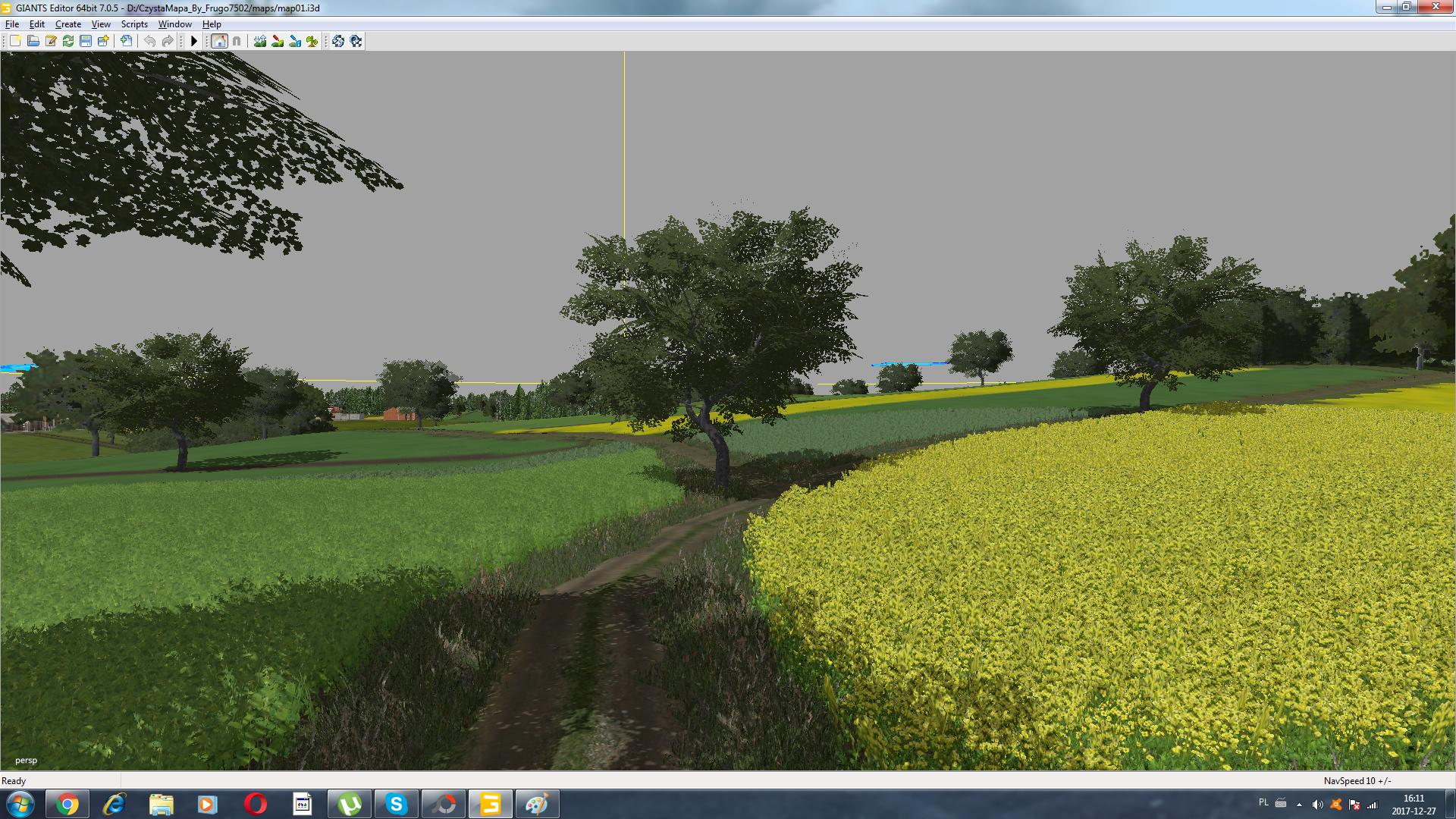The width and height of the screenshot is (1456, 819).
Task: Click the New scene toolbar icon
Action: point(15,41)
